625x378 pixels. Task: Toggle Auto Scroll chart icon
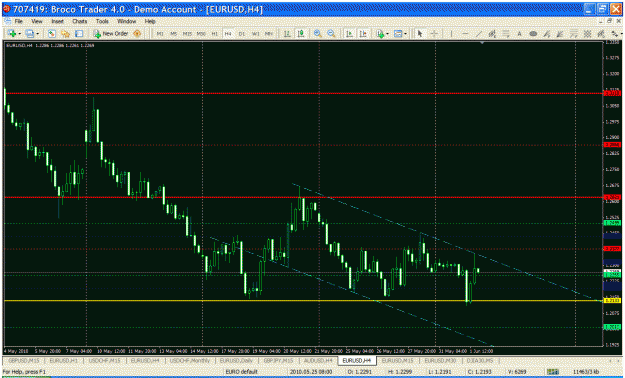point(349,34)
